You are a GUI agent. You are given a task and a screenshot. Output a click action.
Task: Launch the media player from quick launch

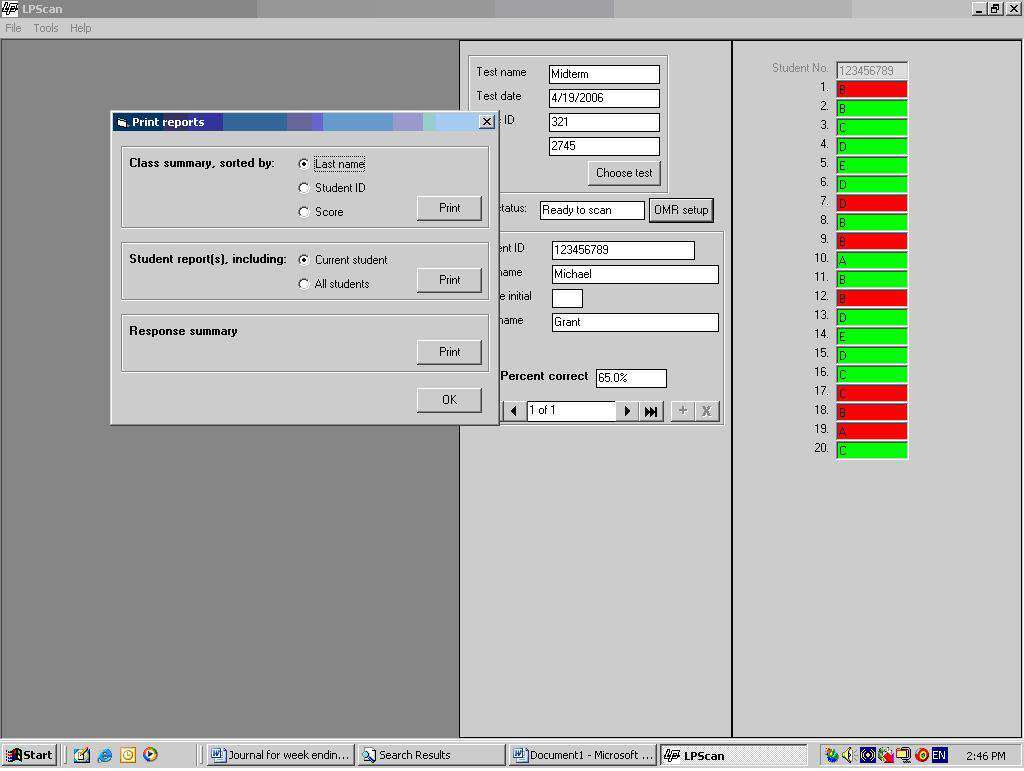click(150, 755)
